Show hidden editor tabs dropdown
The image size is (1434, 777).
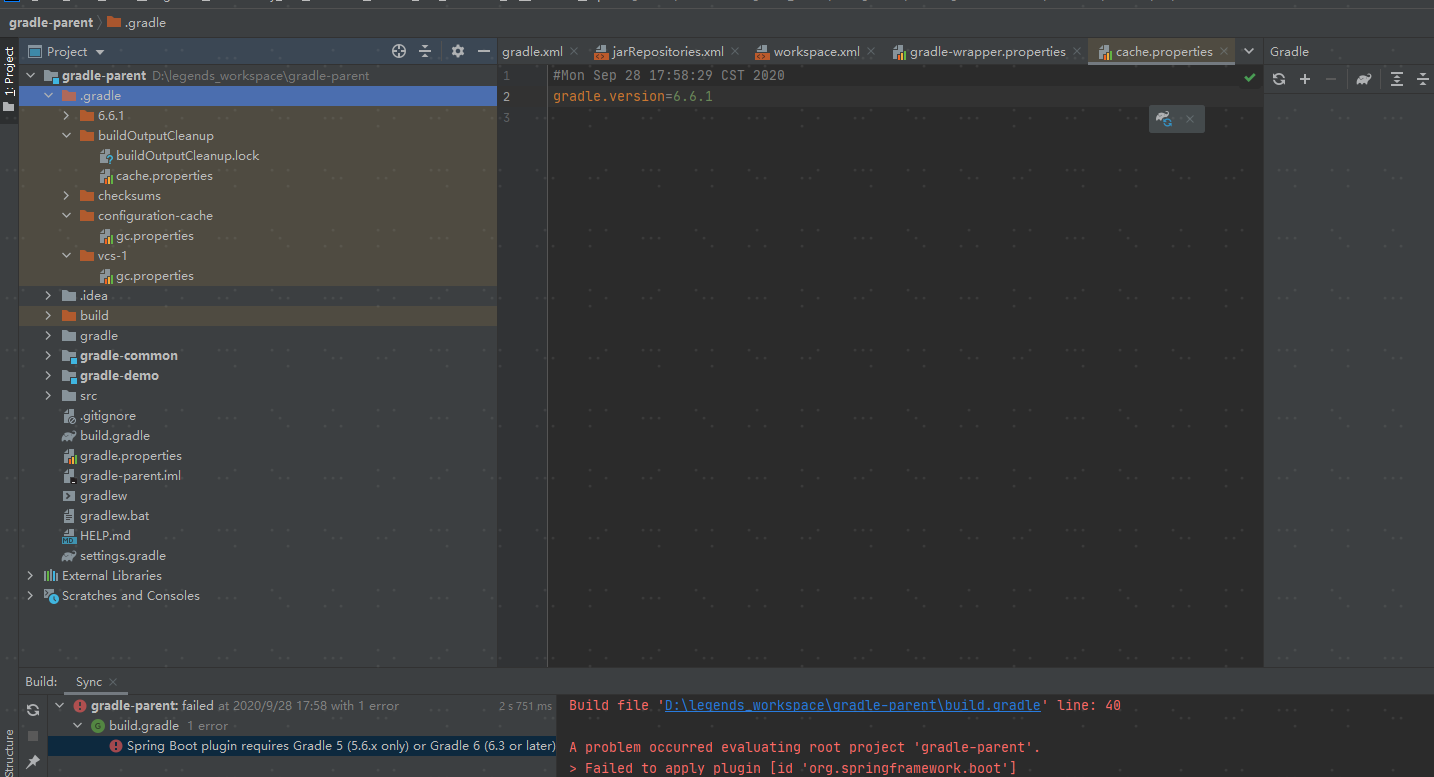tap(1249, 51)
